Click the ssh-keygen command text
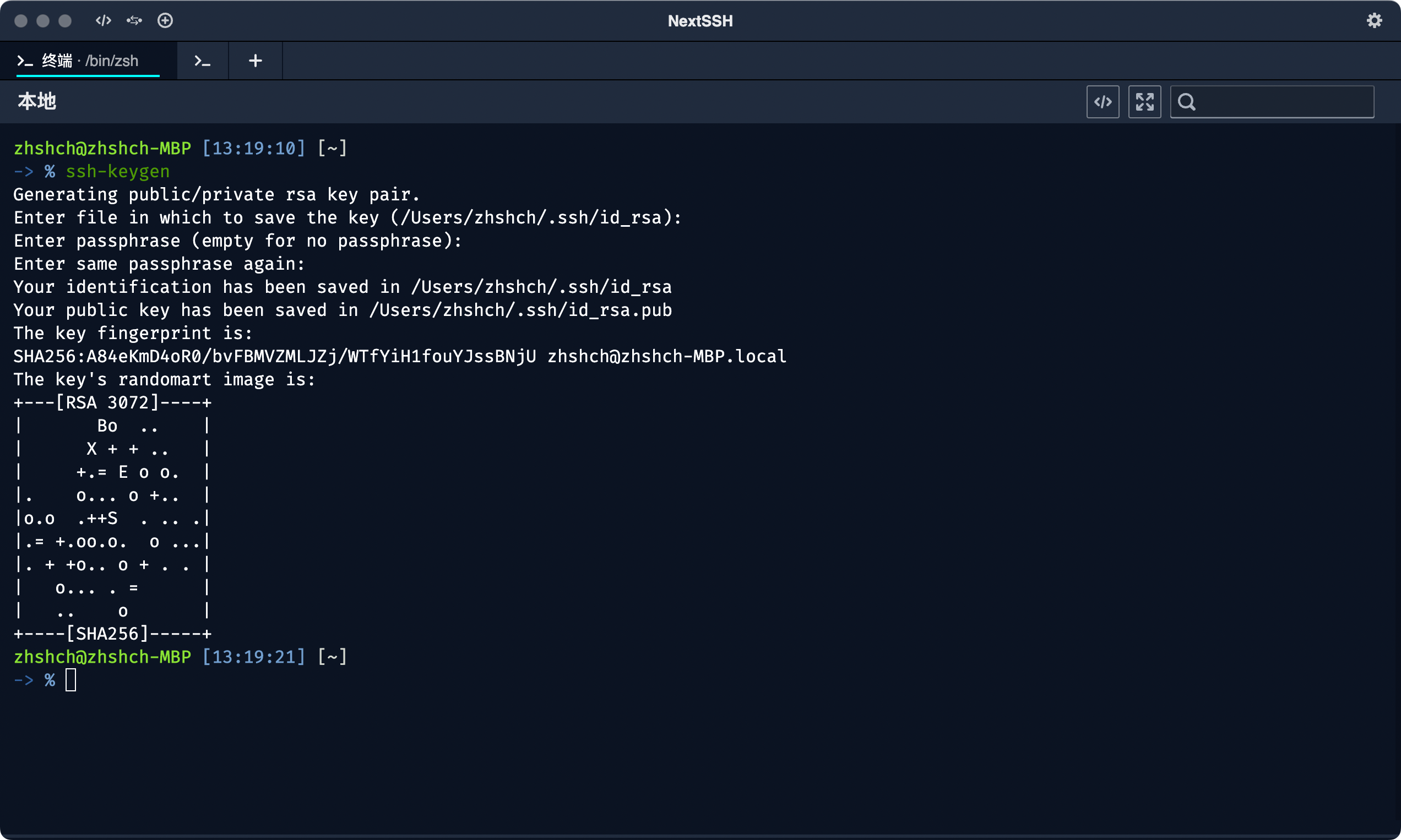Viewport: 1401px width, 840px height. click(x=118, y=172)
